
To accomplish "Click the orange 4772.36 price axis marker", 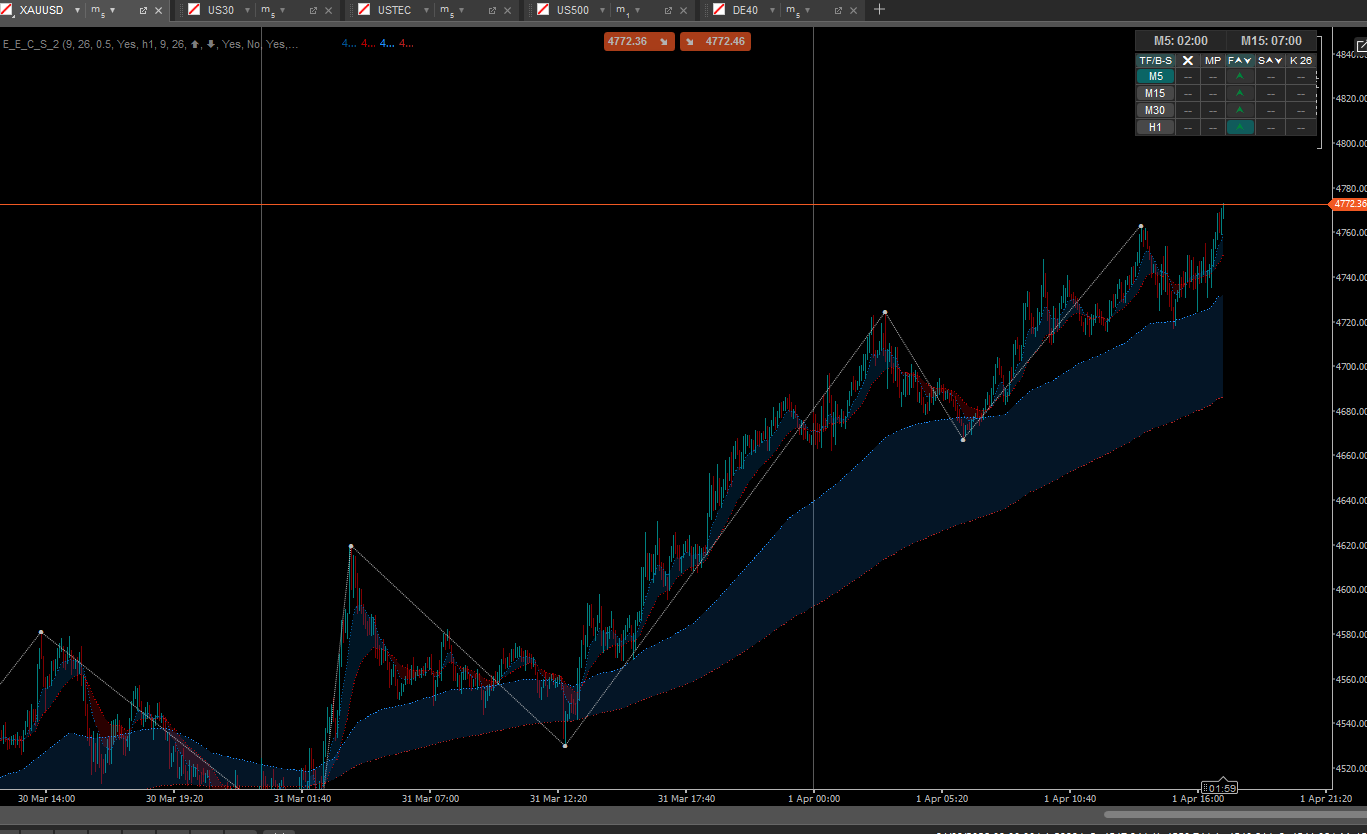I will [x=1348, y=204].
